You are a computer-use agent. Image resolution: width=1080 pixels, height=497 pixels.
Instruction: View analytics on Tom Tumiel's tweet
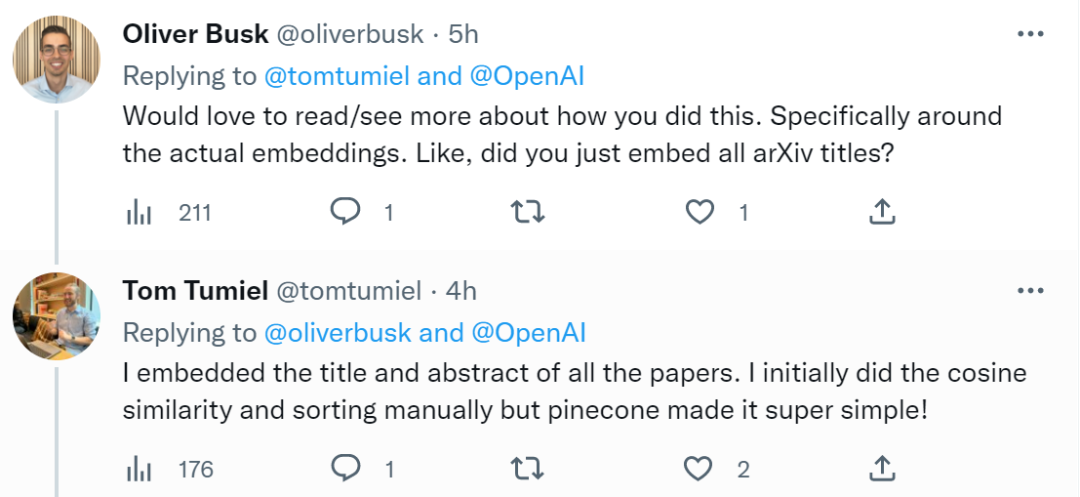click(x=139, y=468)
